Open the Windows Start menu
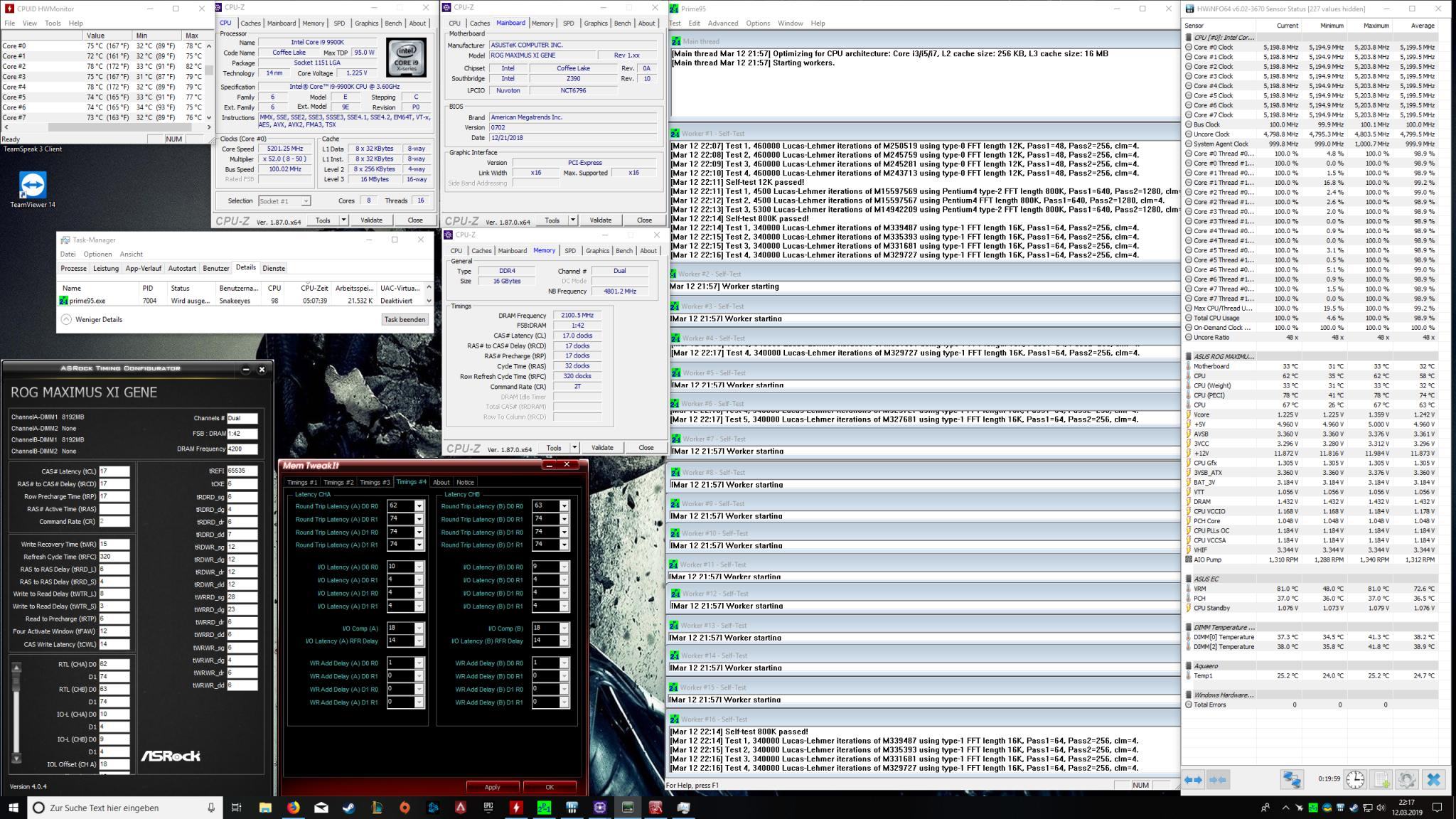Screen dimensions: 1456x819 coord(14,808)
